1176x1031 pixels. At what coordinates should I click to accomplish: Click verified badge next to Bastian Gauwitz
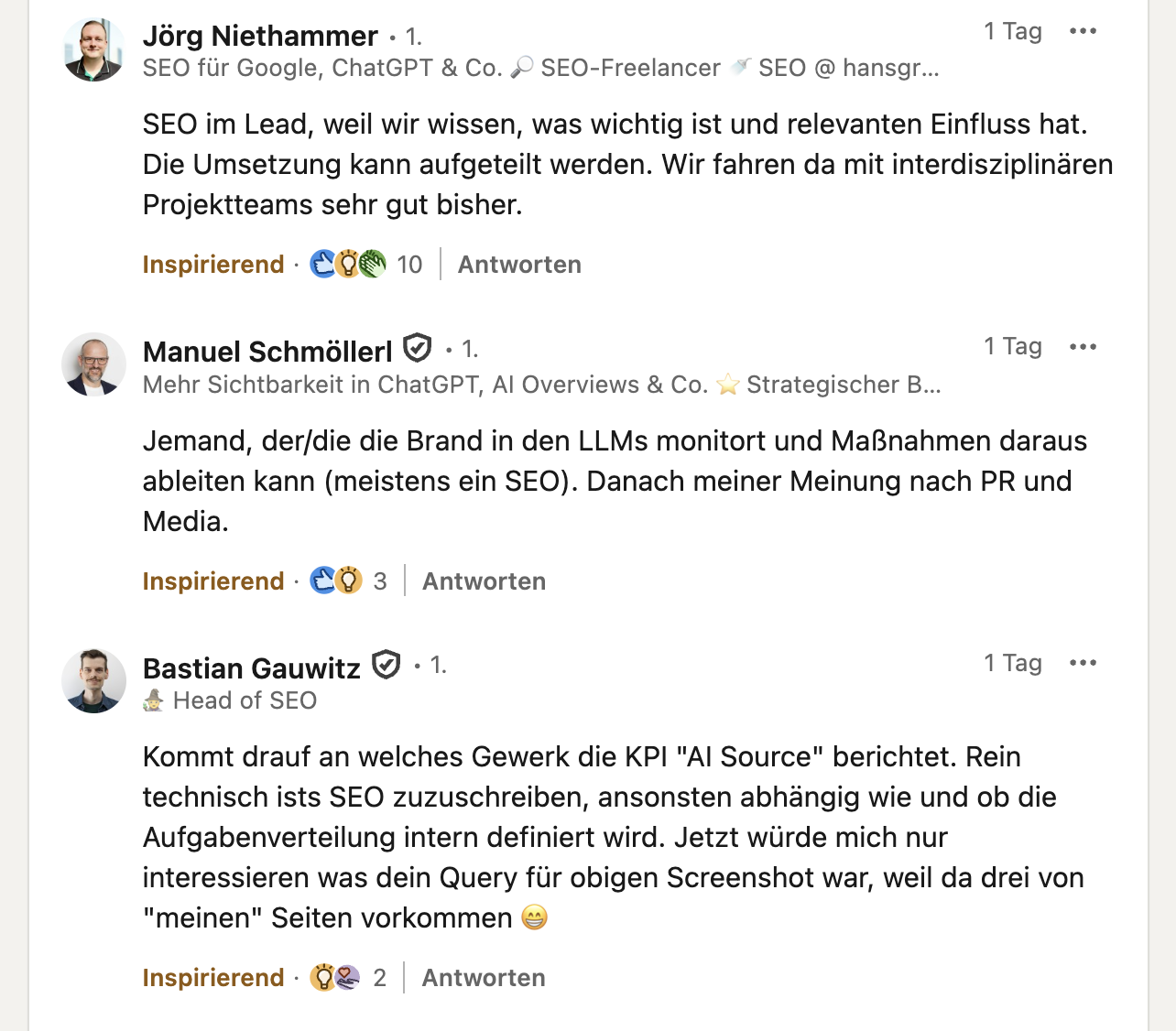tap(387, 666)
